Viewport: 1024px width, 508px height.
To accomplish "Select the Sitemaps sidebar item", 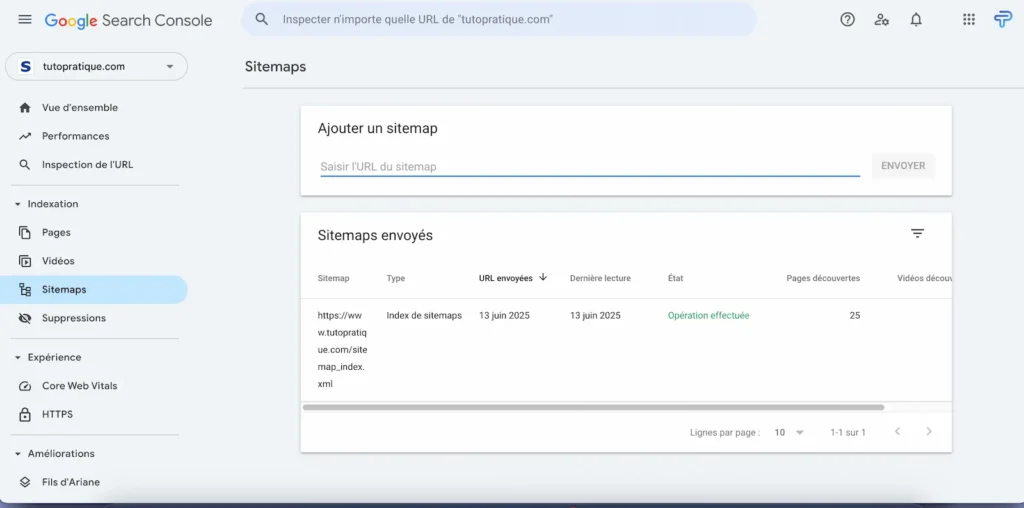I will pos(93,289).
